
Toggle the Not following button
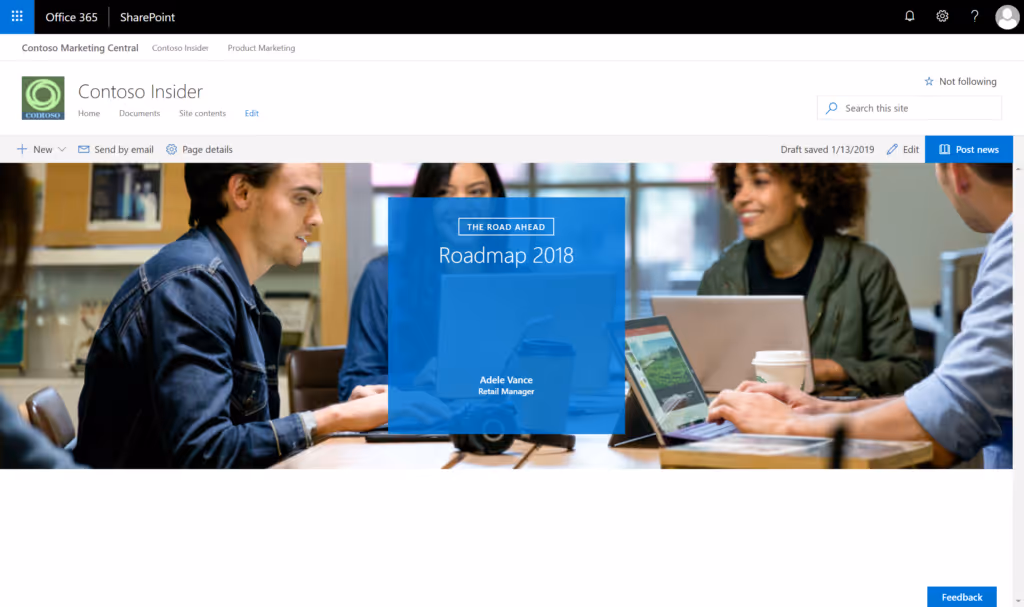(x=960, y=81)
